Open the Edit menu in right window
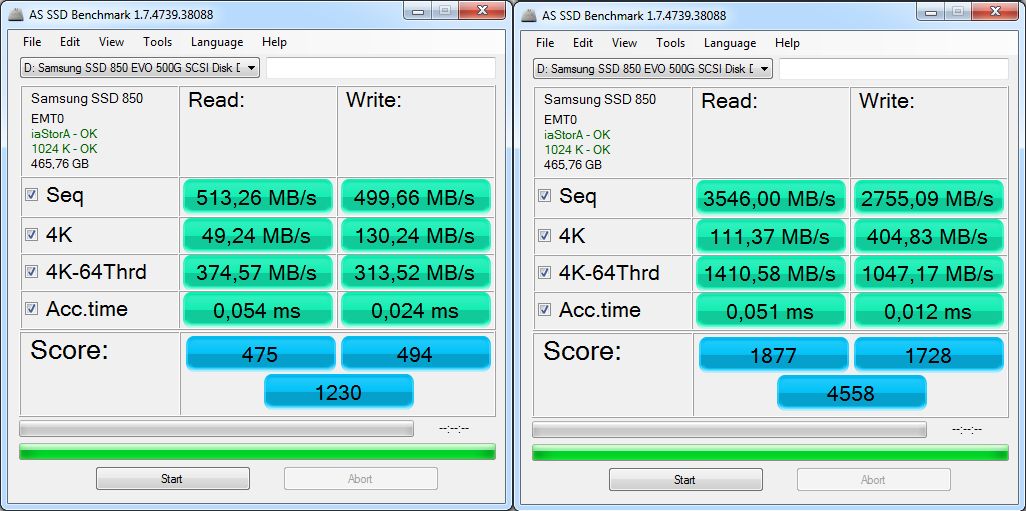The height and width of the screenshot is (511, 1026). coord(583,43)
